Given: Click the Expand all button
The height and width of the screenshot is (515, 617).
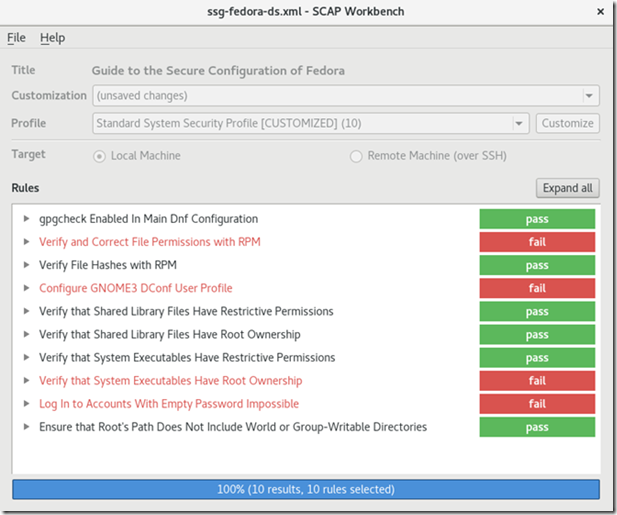Looking at the screenshot, I should click(x=567, y=188).
